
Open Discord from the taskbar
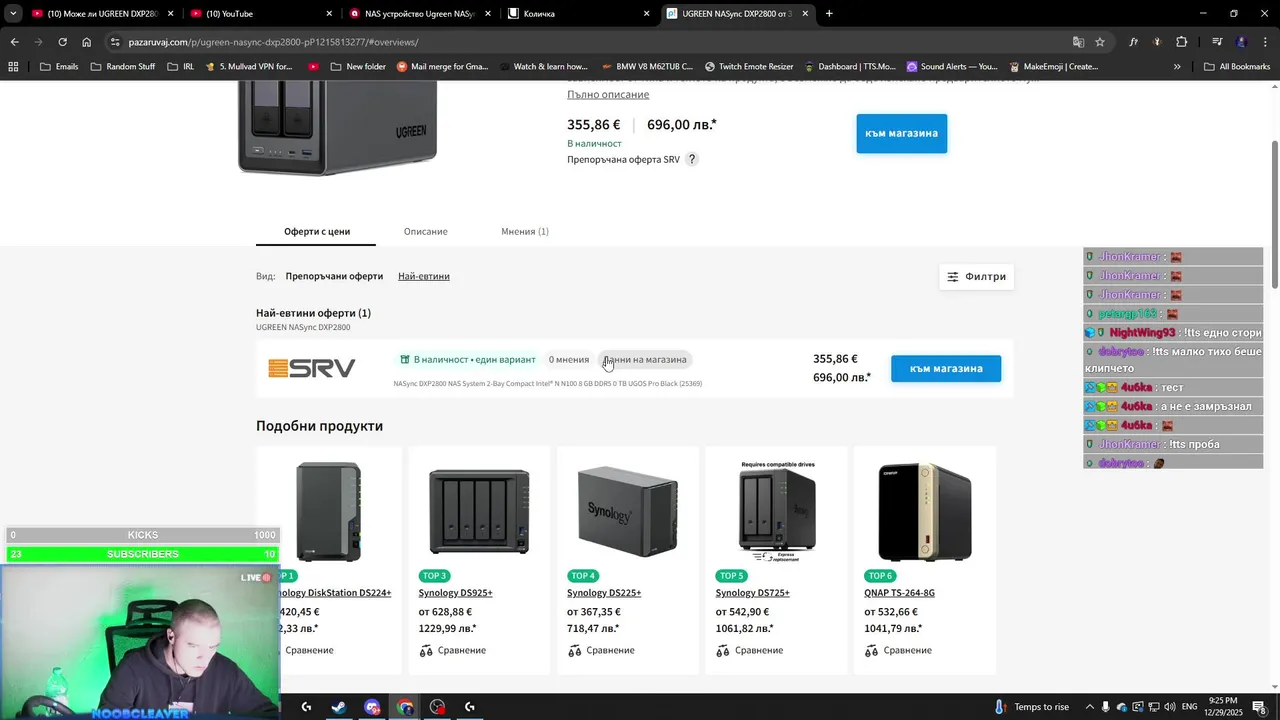[372, 707]
